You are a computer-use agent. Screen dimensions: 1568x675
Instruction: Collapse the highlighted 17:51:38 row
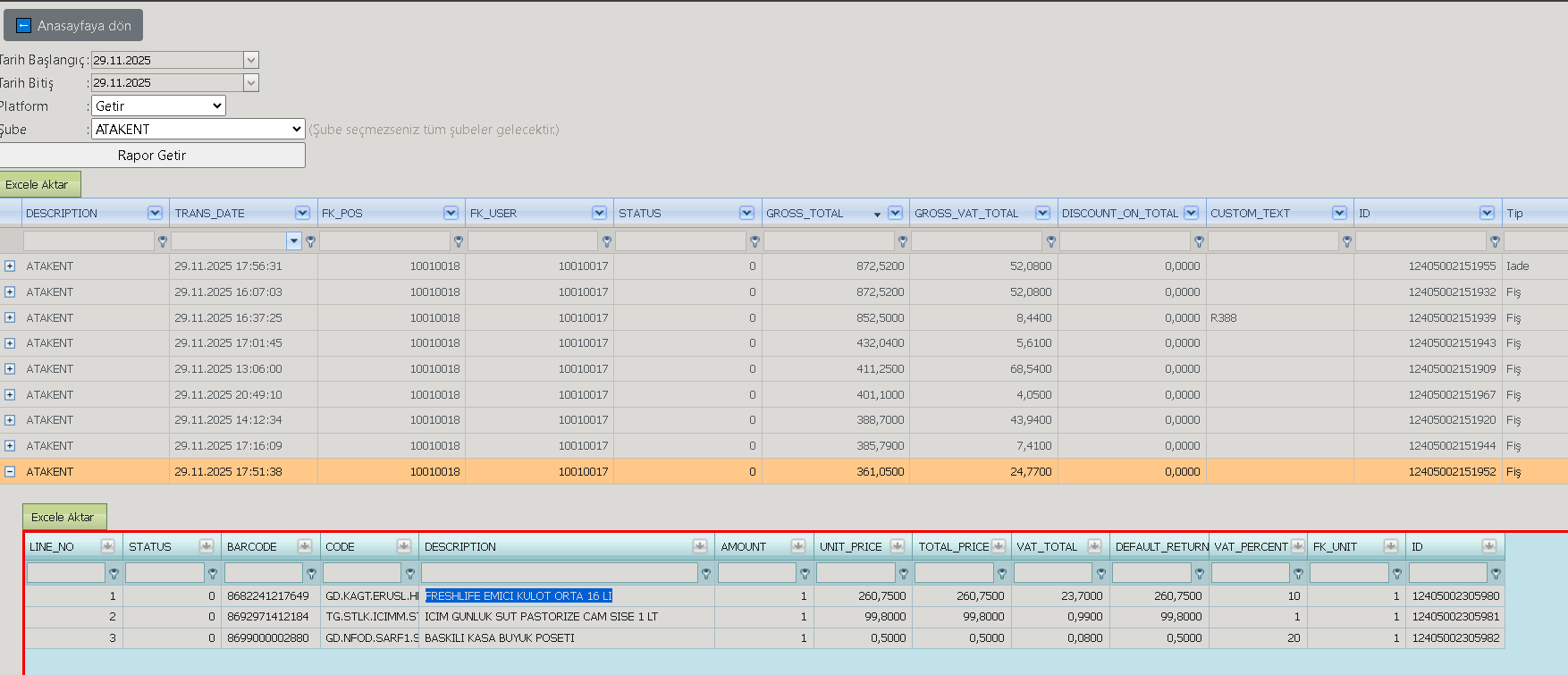[x=10, y=471]
